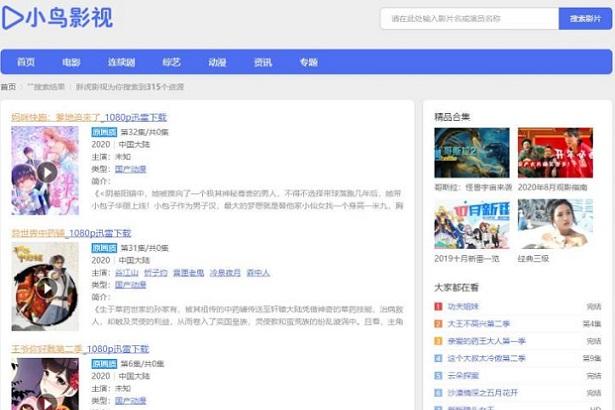Click the red rank 1 number badge

[x=439, y=306]
